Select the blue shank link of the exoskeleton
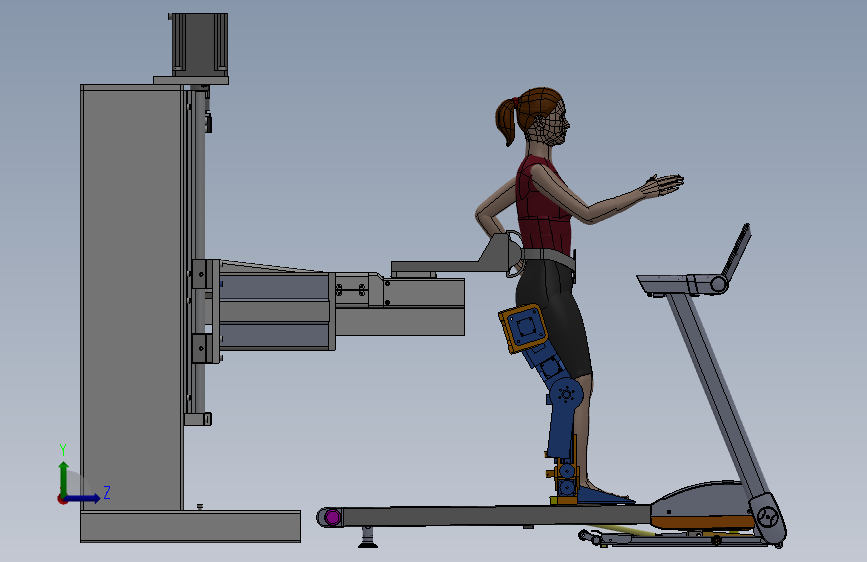Screen dimensions: 867x562 click(x=561, y=431)
